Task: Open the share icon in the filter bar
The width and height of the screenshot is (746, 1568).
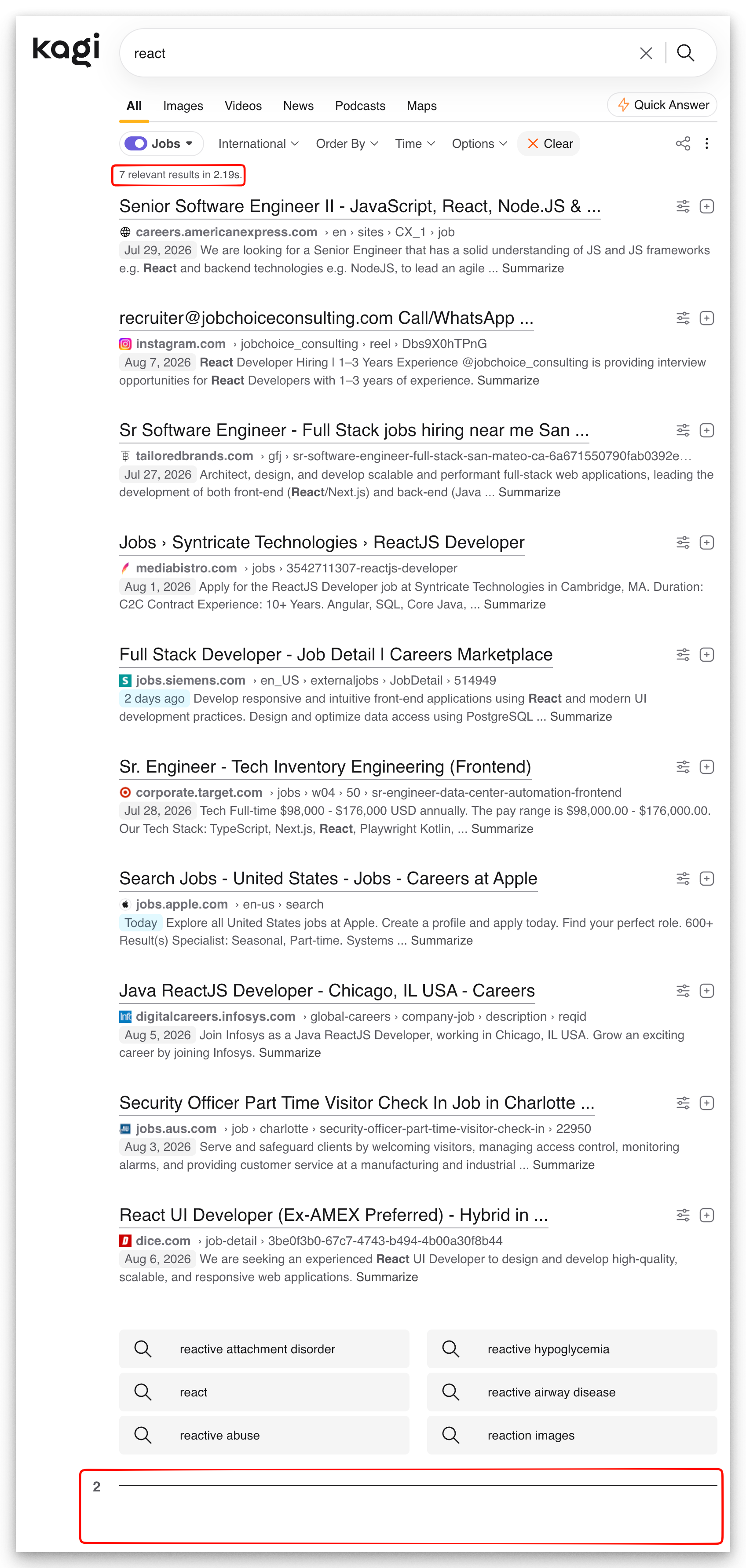Action: tap(683, 144)
